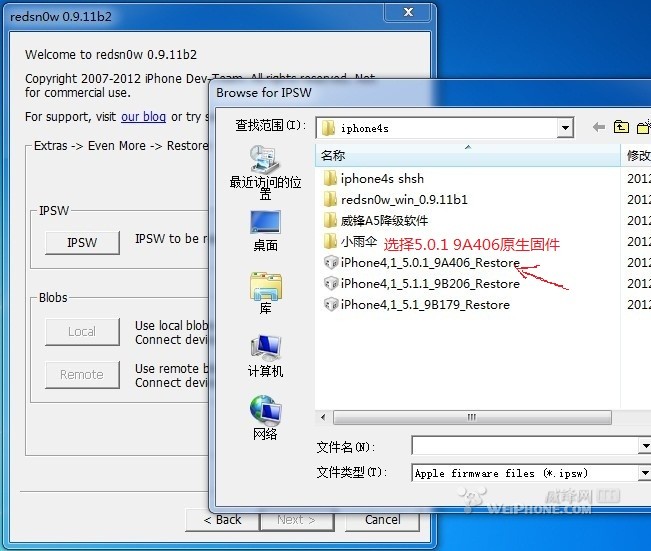
Task: Open Network (网络) location
Action: click(x=265, y=418)
